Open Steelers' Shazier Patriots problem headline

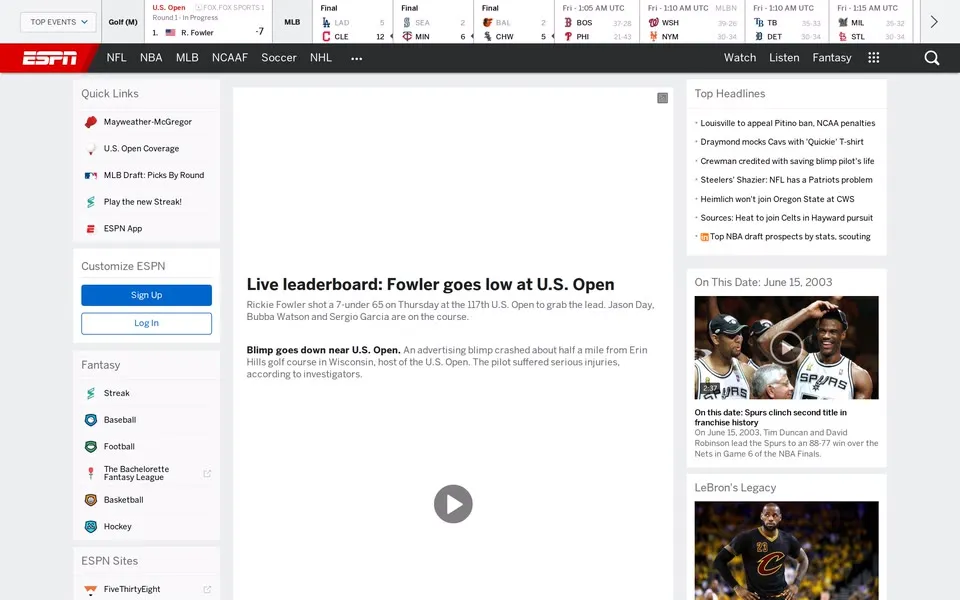(x=786, y=180)
